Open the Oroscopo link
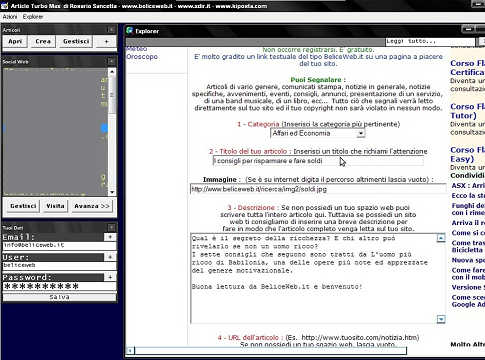The width and height of the screenshot is (485, 360). [142, 57]
